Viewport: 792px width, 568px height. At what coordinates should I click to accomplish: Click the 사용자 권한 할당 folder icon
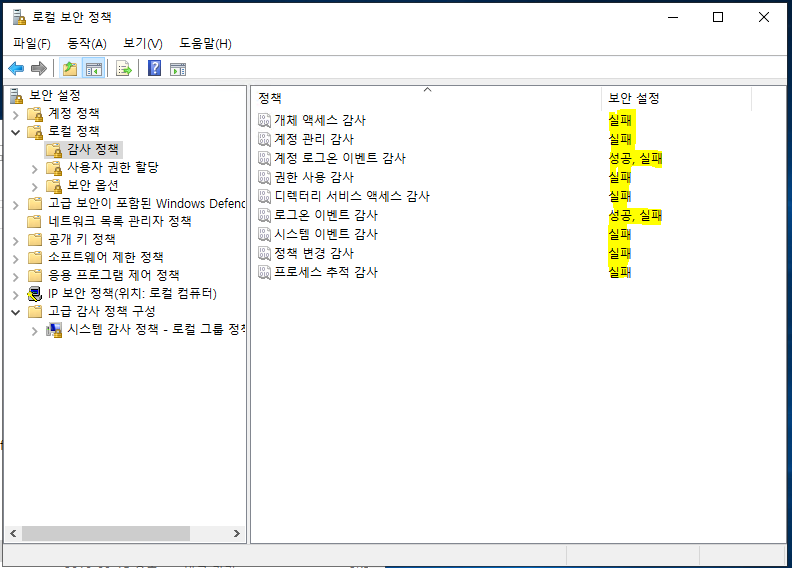point(54,168)
